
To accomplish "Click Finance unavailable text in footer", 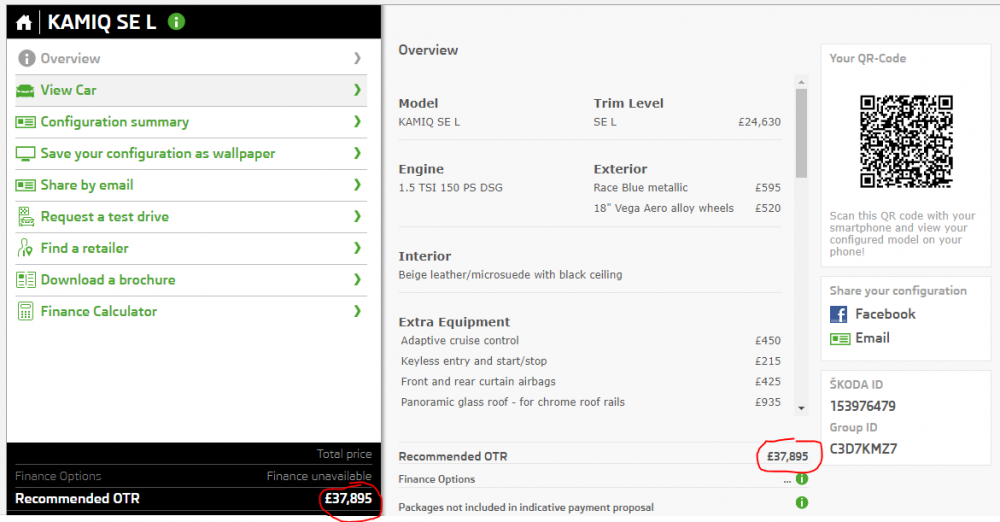I will point(319,476).
